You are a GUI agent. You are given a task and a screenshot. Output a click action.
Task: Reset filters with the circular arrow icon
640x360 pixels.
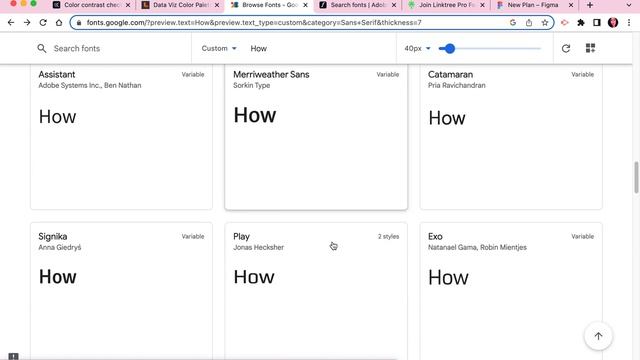coord(566,49)
